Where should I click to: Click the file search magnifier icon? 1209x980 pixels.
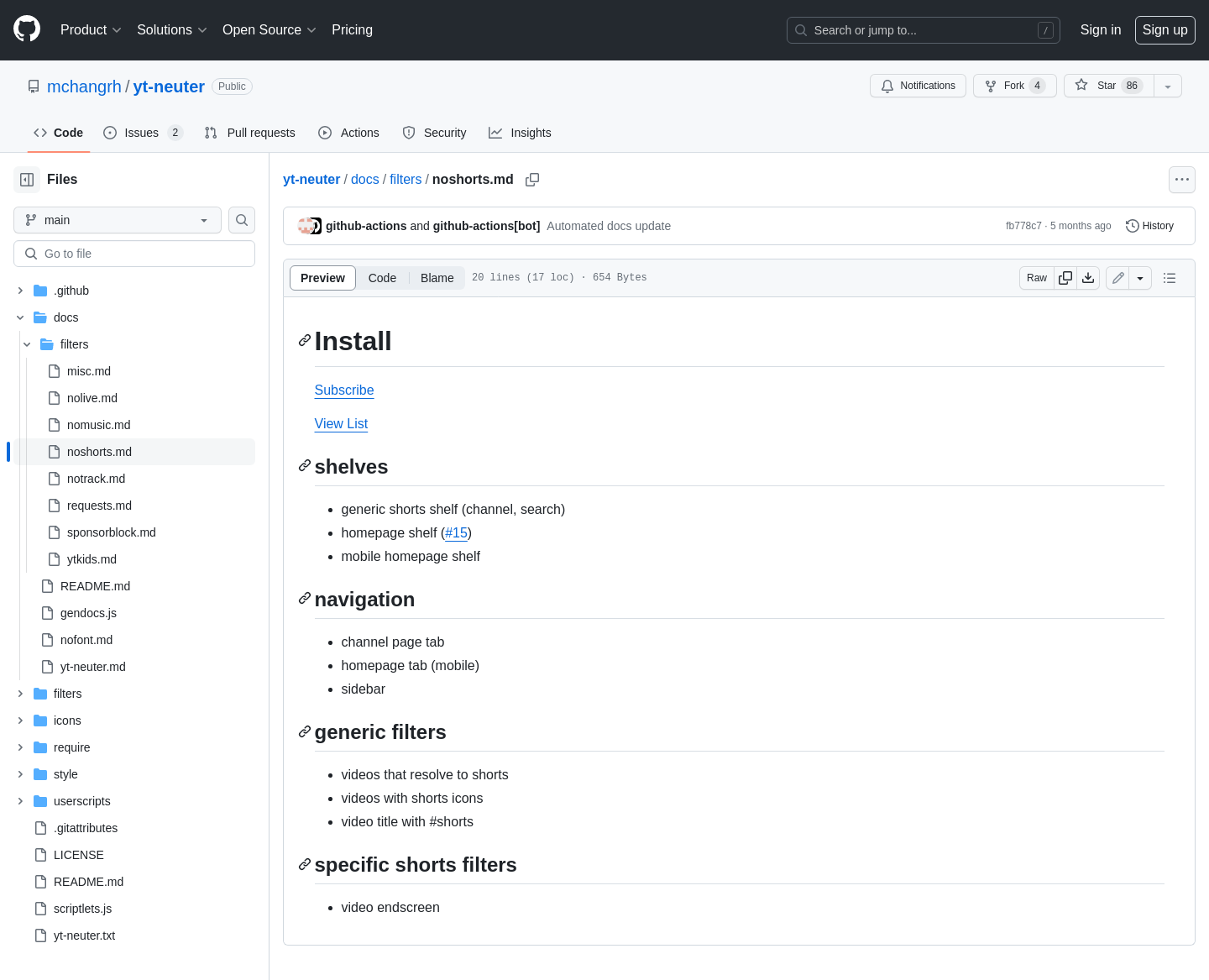coord(242,220)
